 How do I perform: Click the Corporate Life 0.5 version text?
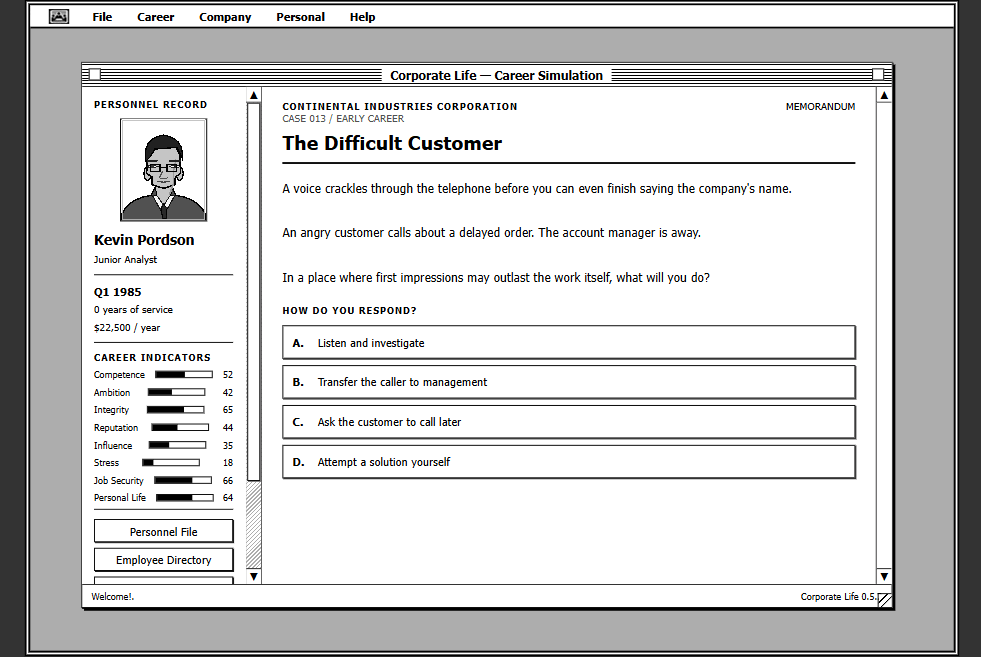point(838,597)
